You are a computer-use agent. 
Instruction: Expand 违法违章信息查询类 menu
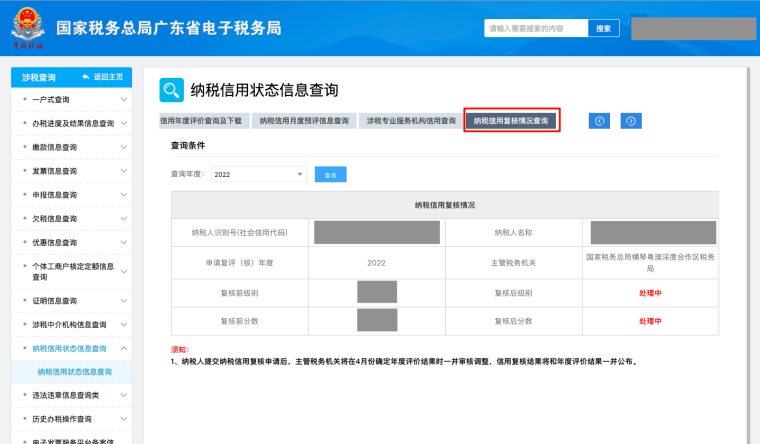71,395
